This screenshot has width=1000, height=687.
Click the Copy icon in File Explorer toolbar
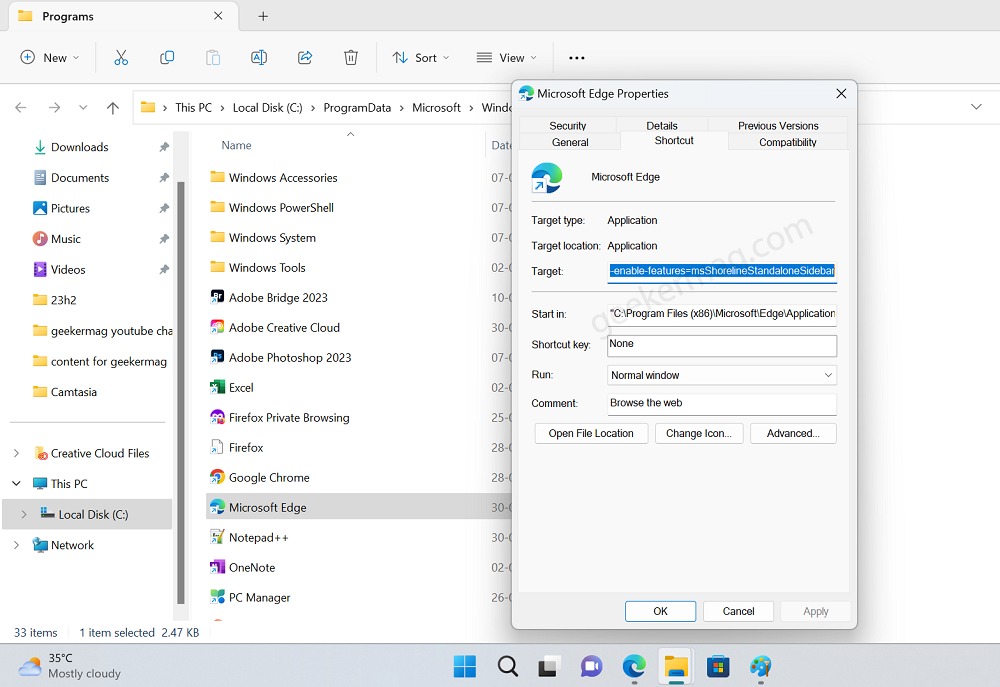tap(167, 57)
